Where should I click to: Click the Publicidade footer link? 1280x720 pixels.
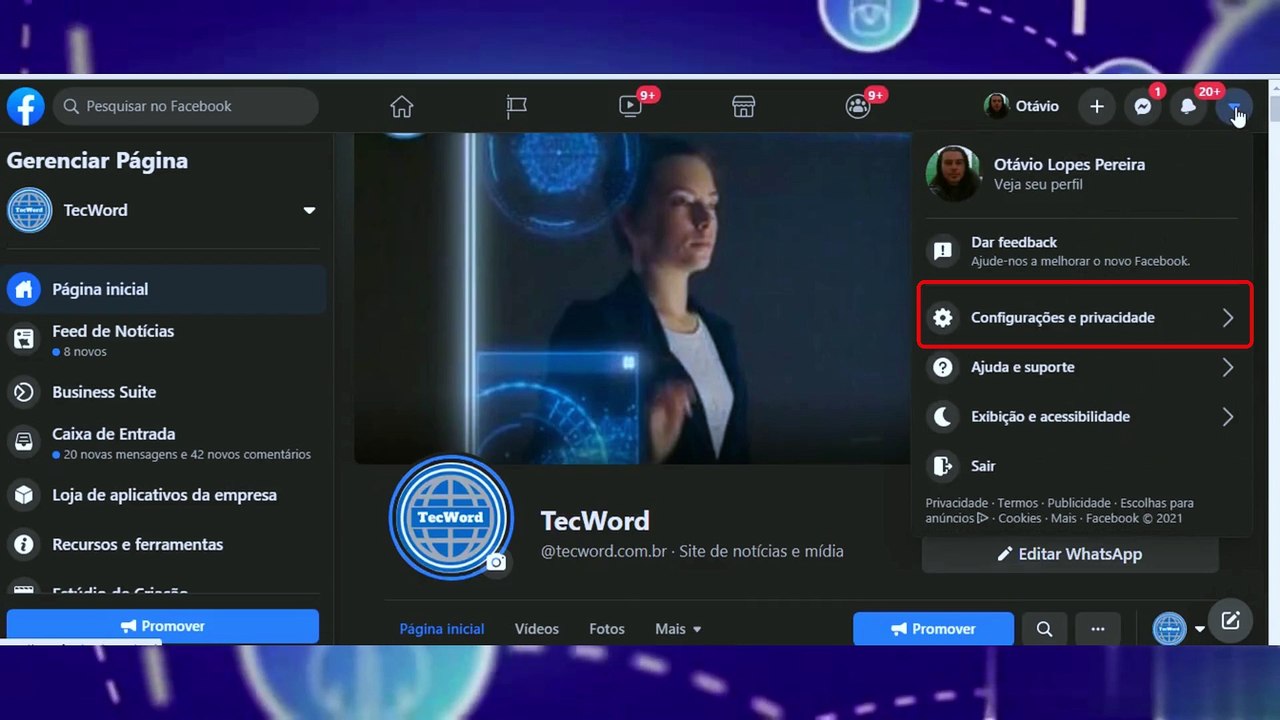click(x=1079, y=503)
